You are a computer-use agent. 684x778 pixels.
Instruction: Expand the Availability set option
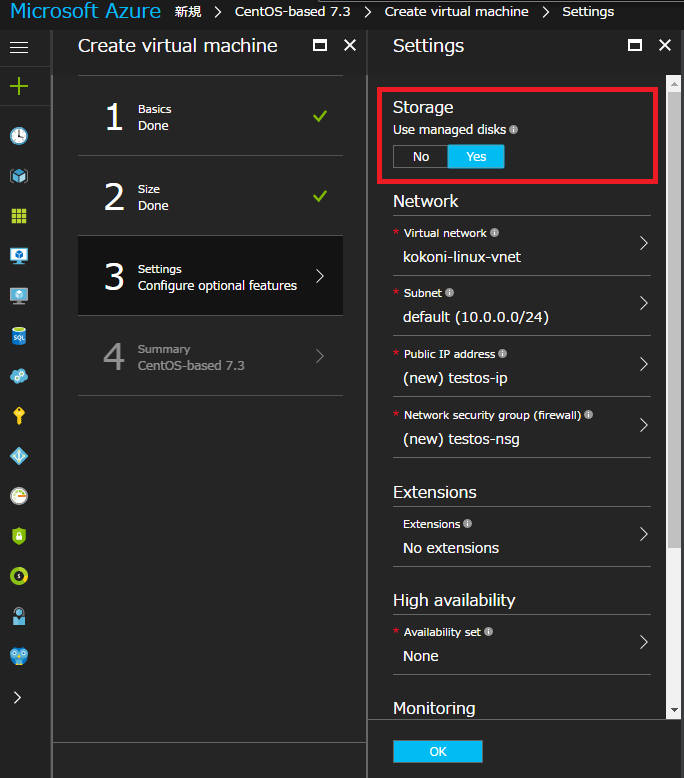tap(522, 645)
